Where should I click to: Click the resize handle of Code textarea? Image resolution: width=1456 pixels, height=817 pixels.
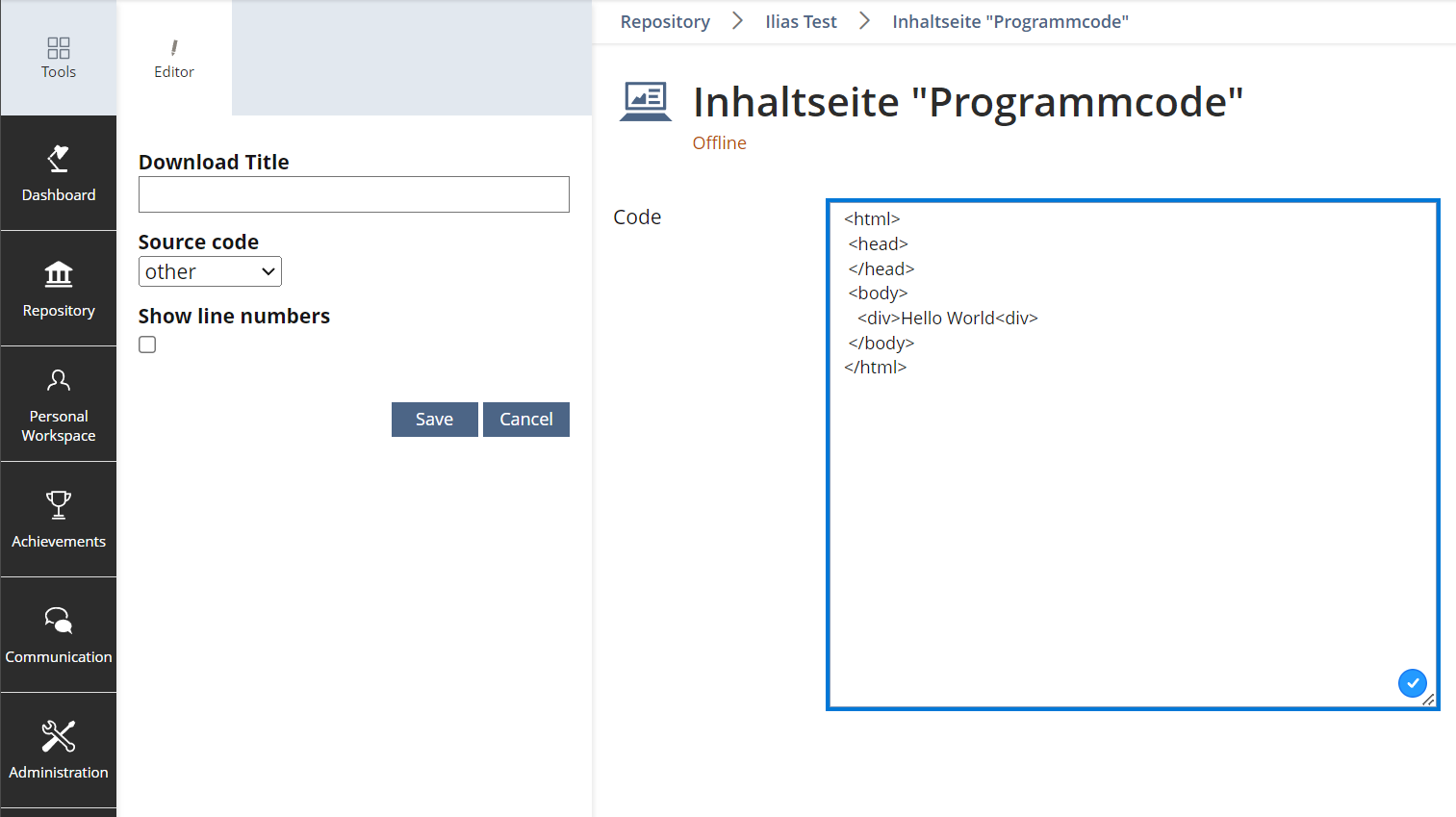click(x=1428, y=700)
